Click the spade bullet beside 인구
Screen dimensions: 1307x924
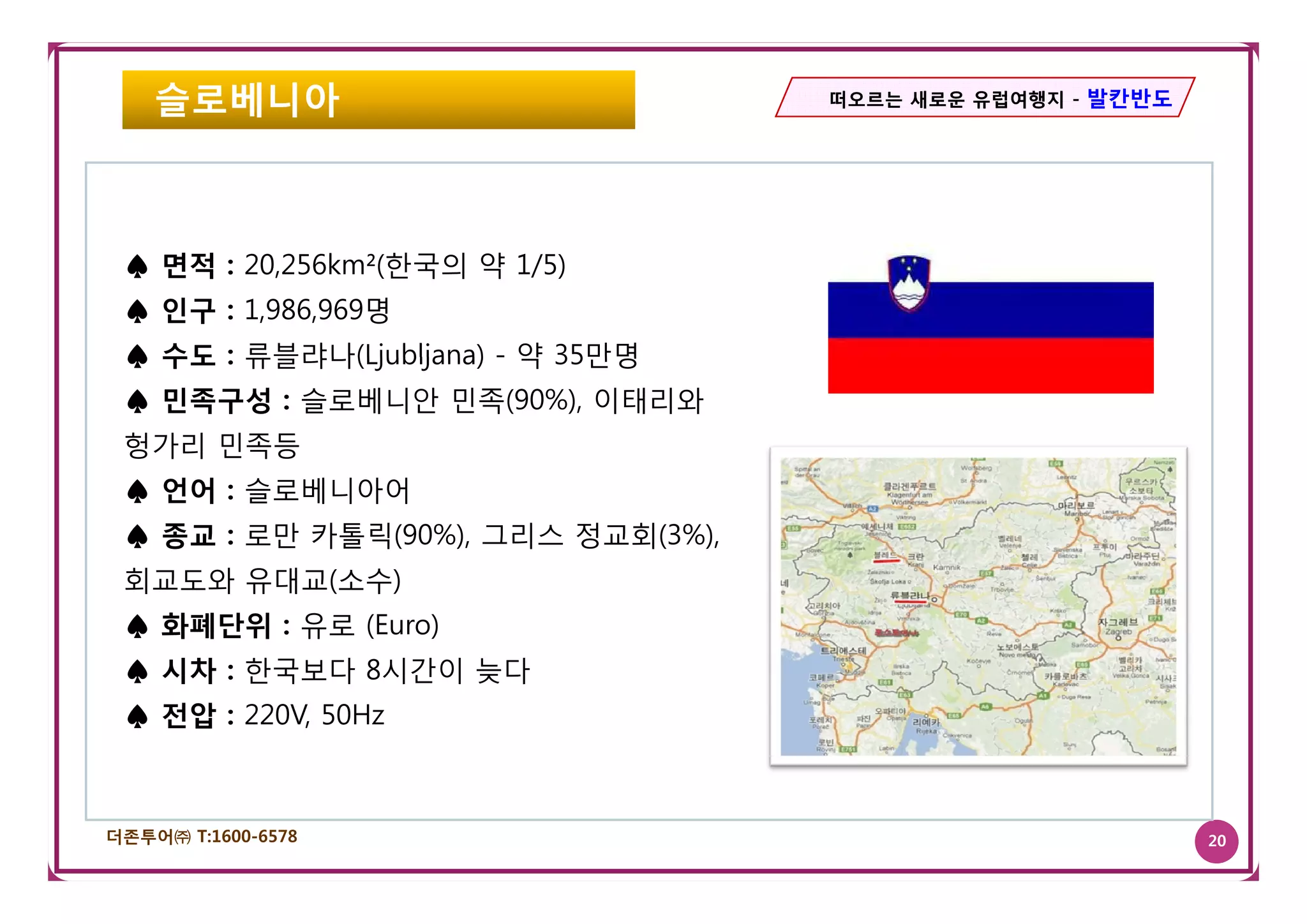tap(137, 311)
